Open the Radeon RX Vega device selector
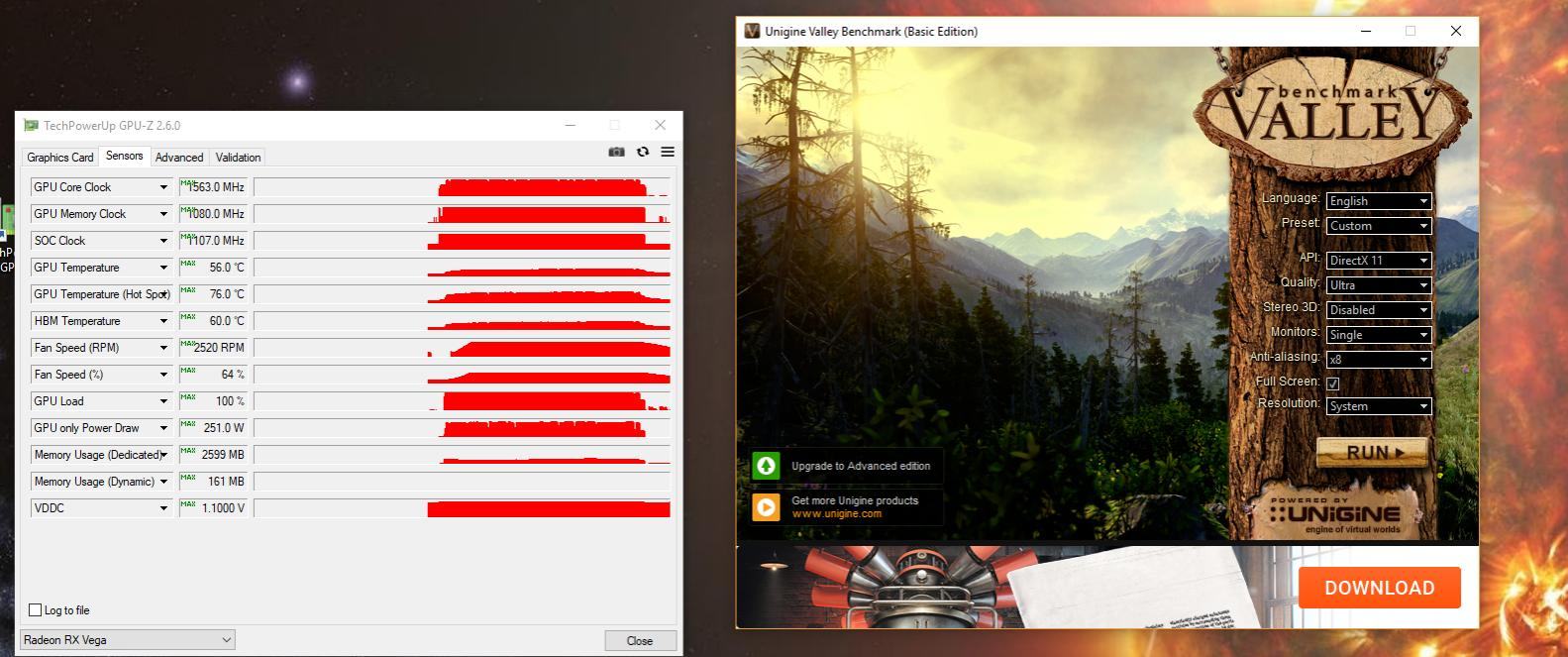Screen dimensions: 1568x657 pos(128,640)
